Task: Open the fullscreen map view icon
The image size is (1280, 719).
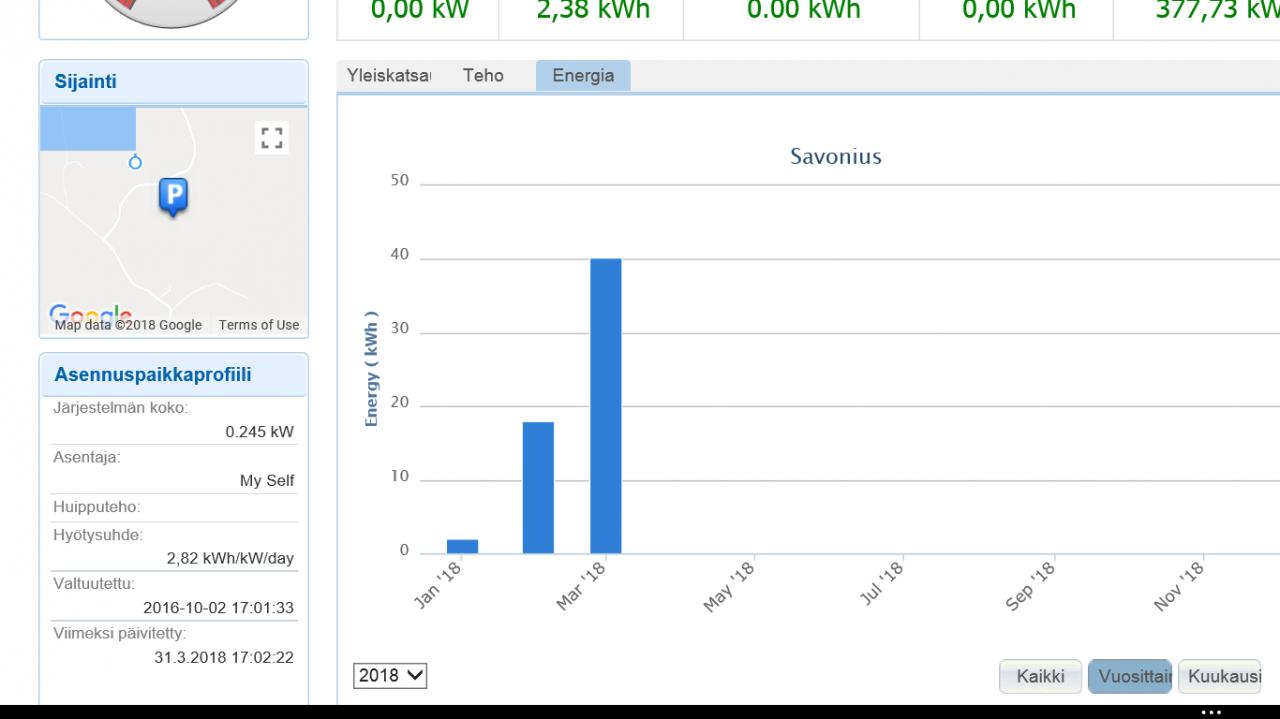Action: [x=271, y=137]
